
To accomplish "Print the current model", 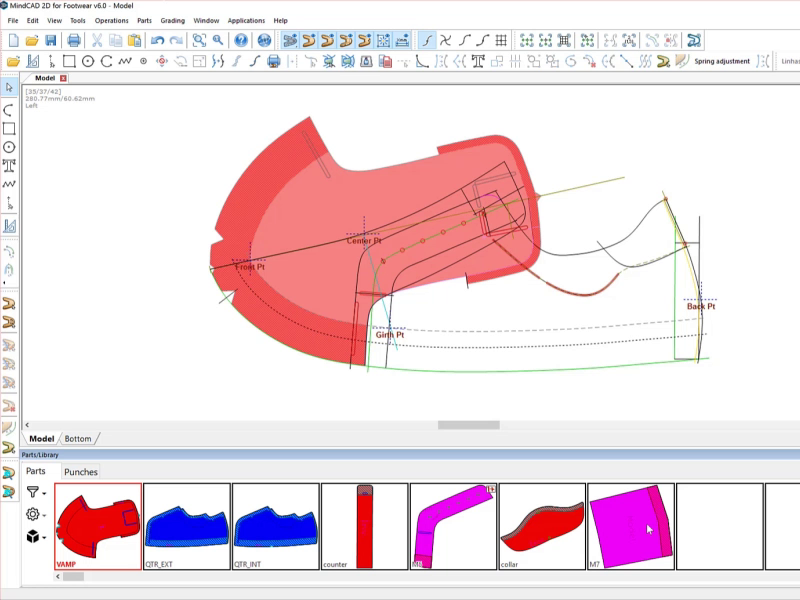I will (x=74, y=40).
